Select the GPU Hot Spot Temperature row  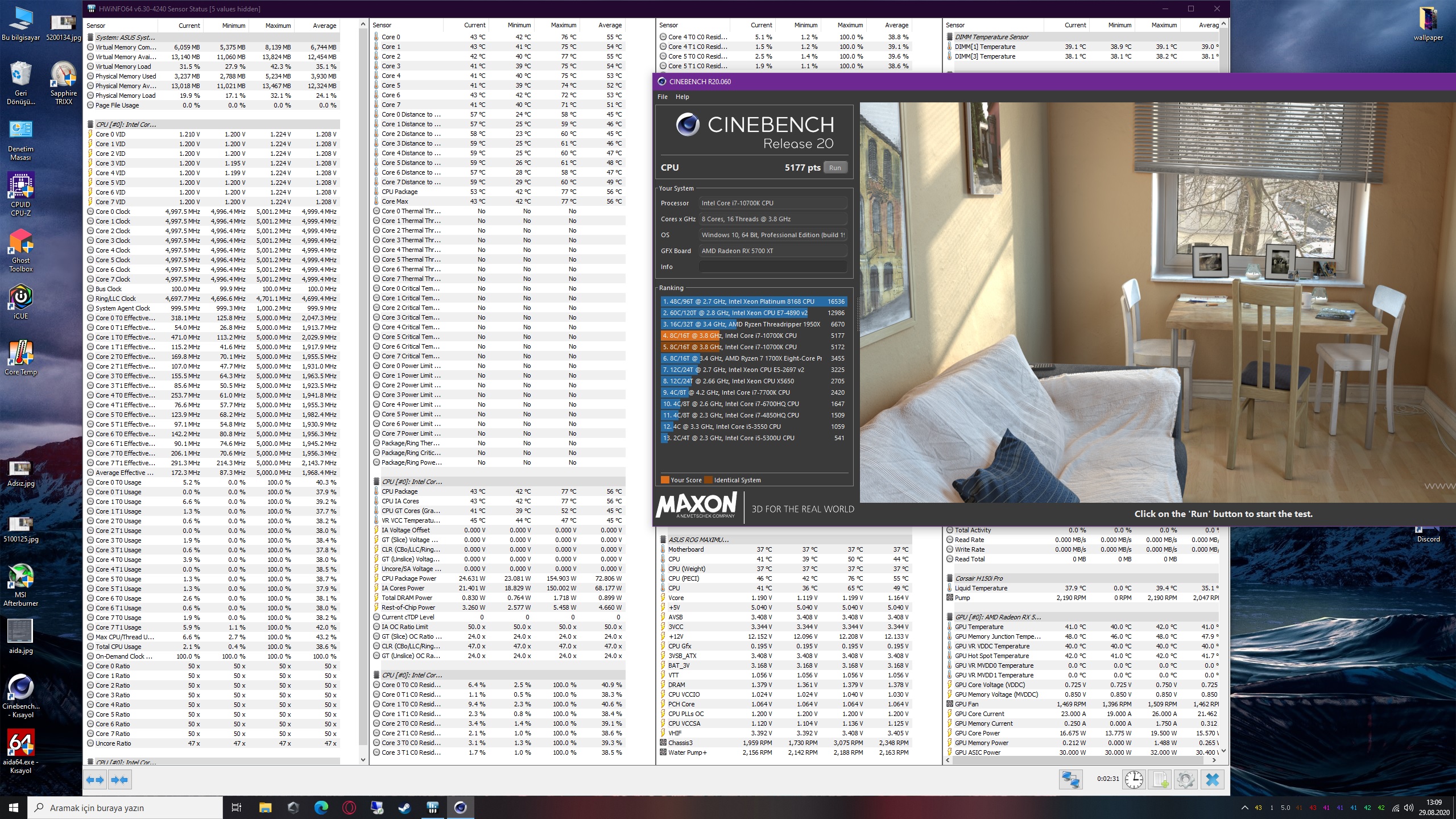pos(1082,656)
